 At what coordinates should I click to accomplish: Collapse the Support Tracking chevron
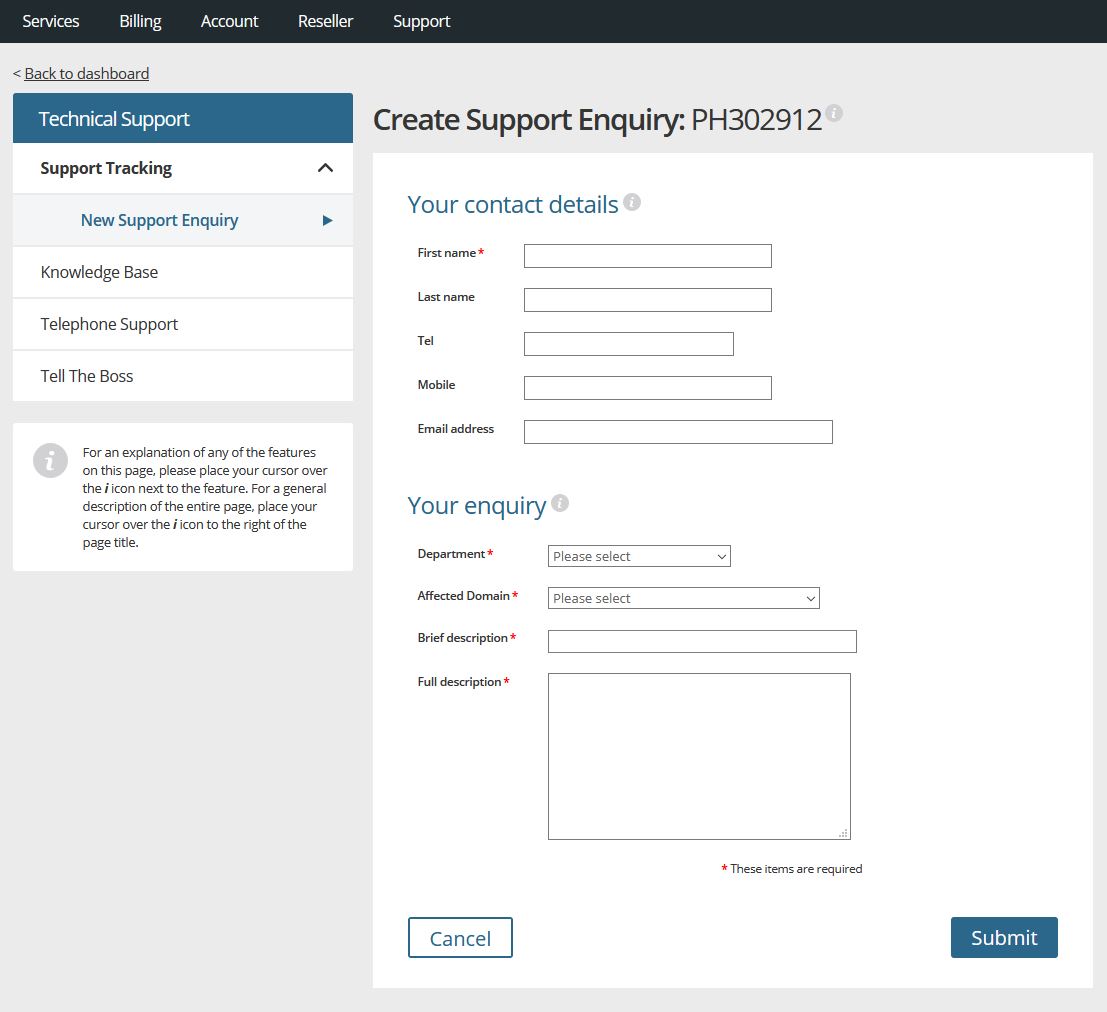(325, 168)
